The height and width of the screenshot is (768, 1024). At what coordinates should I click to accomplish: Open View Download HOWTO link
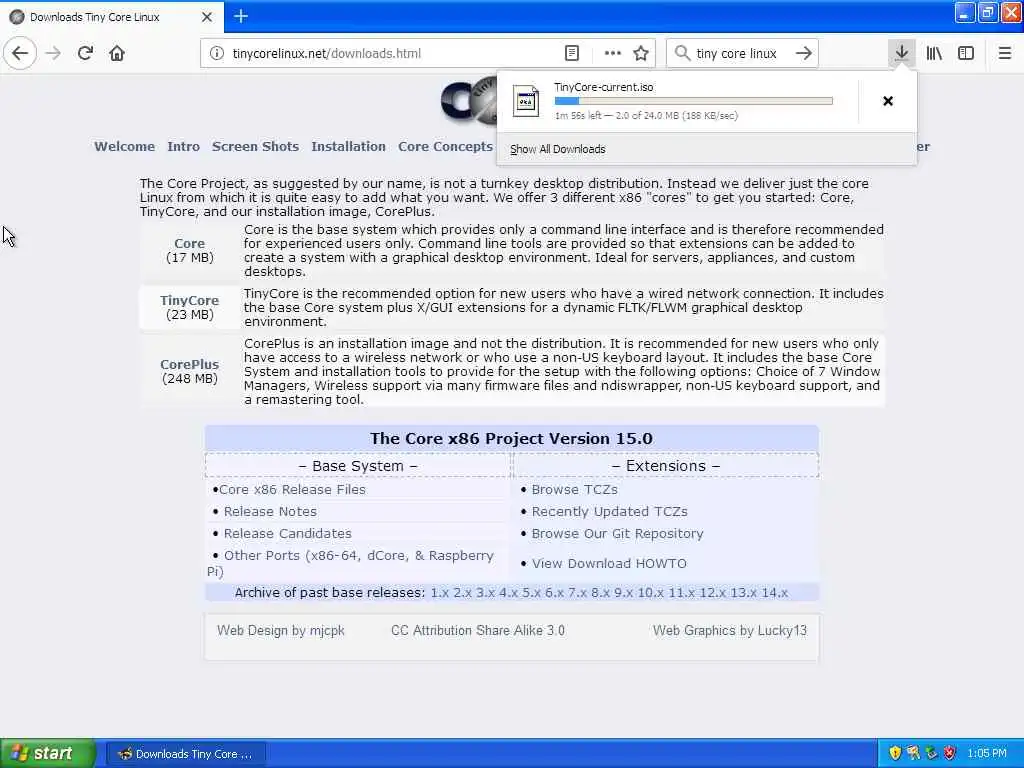tap(609, 564)
